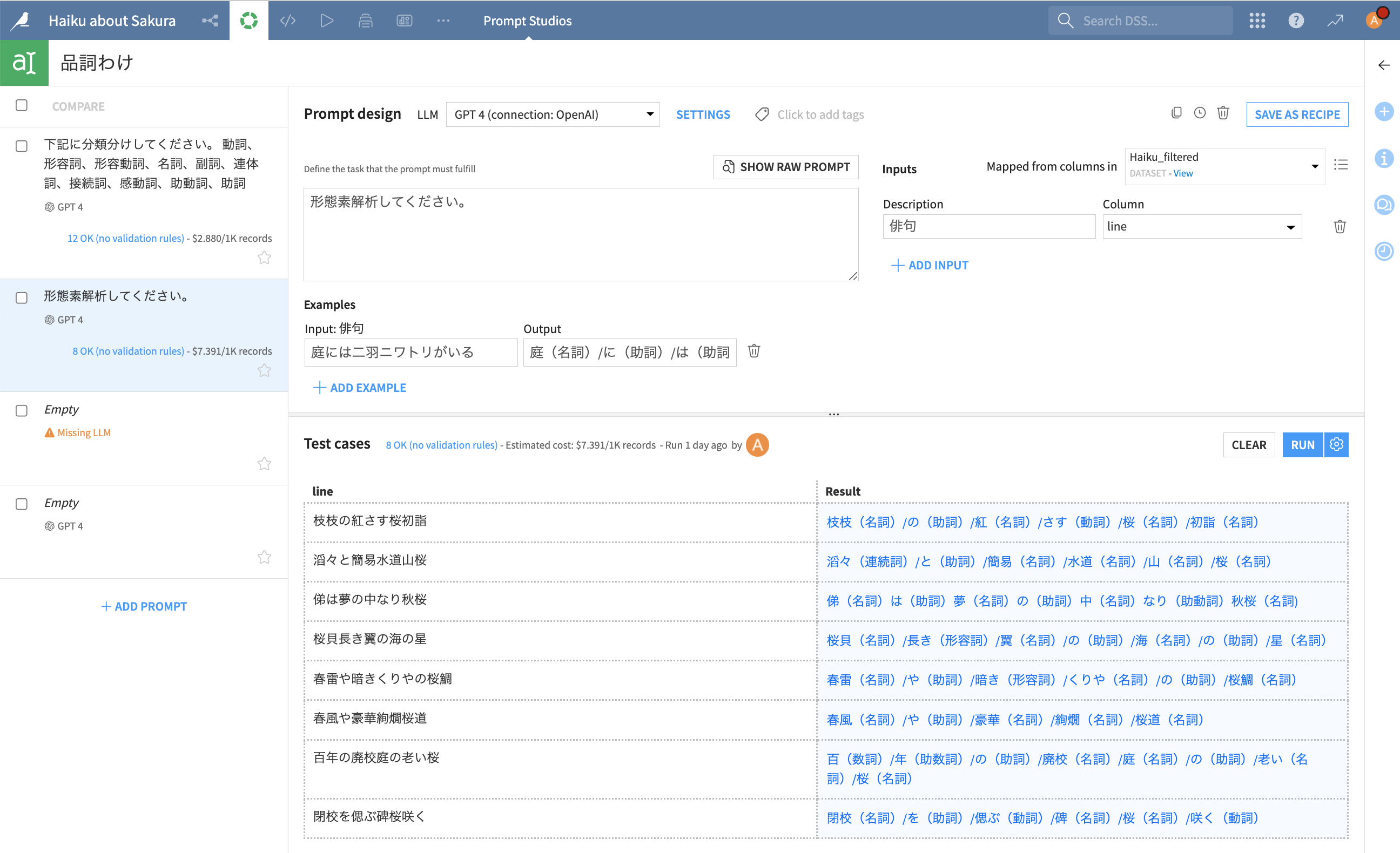Click SAVE AS RECIPE button
Viewport: 1400px width, 853px height.
(x=1297, y=114)
